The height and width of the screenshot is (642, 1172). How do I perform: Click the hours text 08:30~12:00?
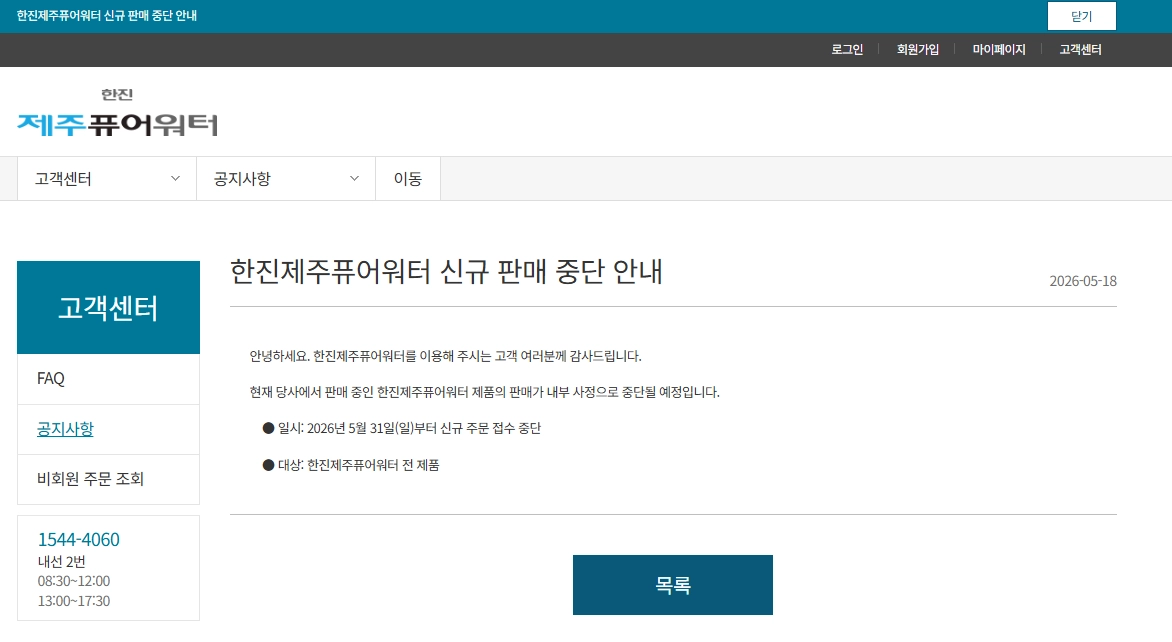coord(74,581)
